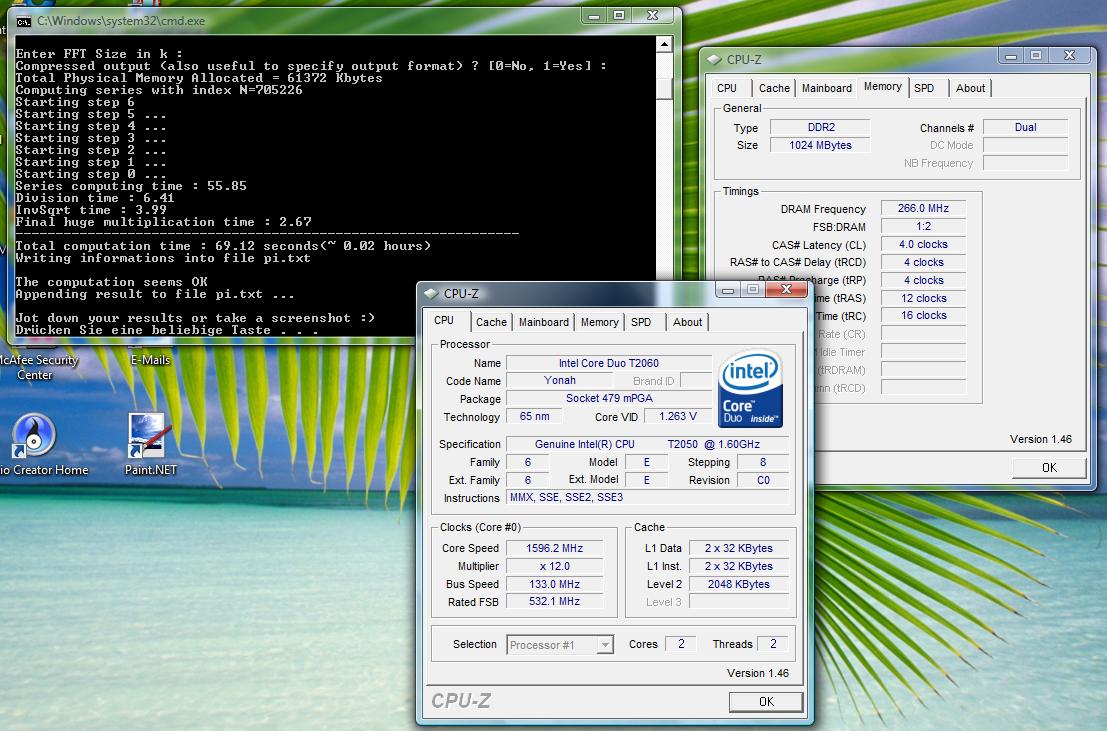Click OK in the front CPU-Z window
1107x731 pixels.
pos(766,701)
